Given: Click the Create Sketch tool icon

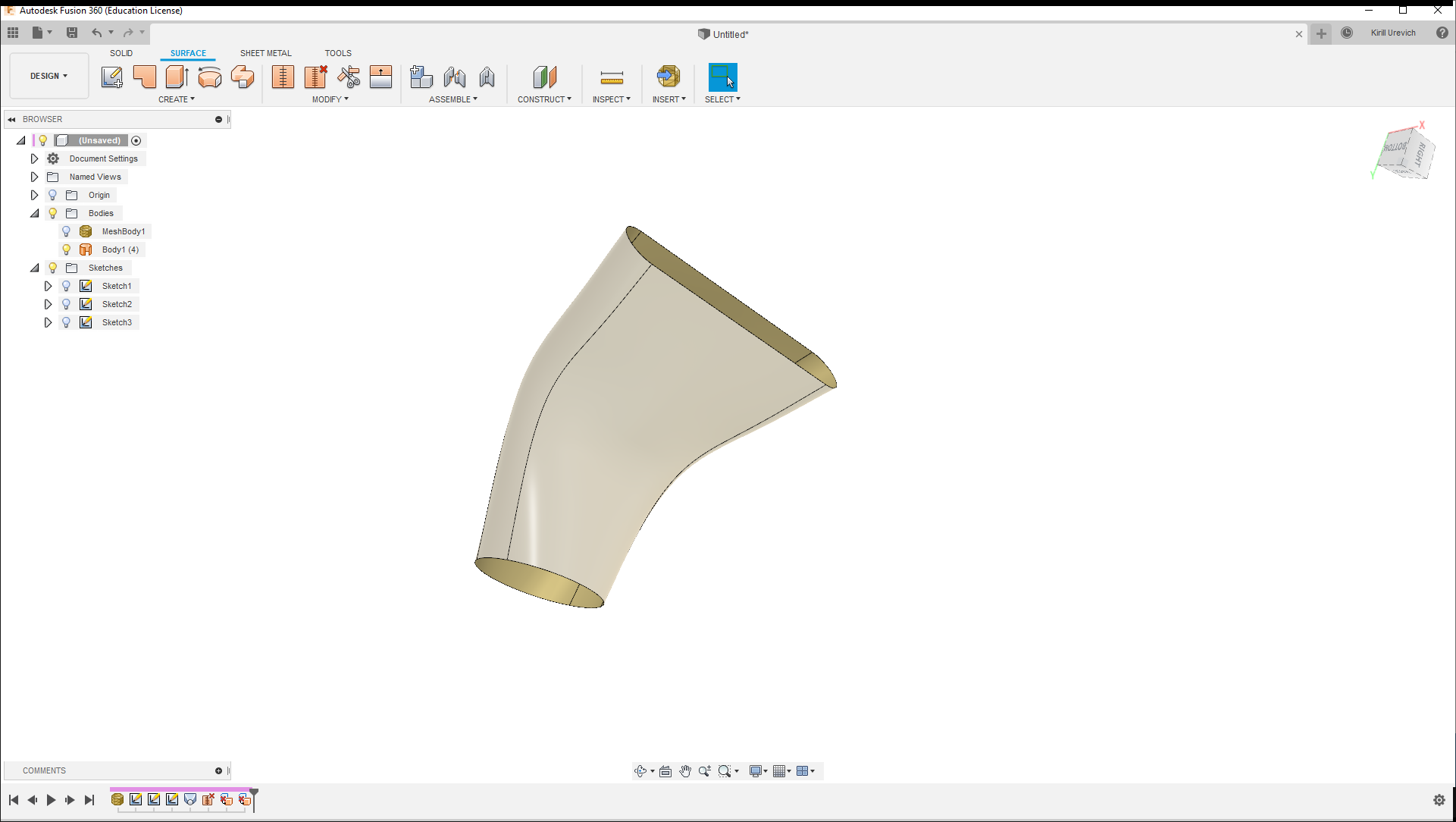Looking at the screenshot, I should tap(111, 77).
